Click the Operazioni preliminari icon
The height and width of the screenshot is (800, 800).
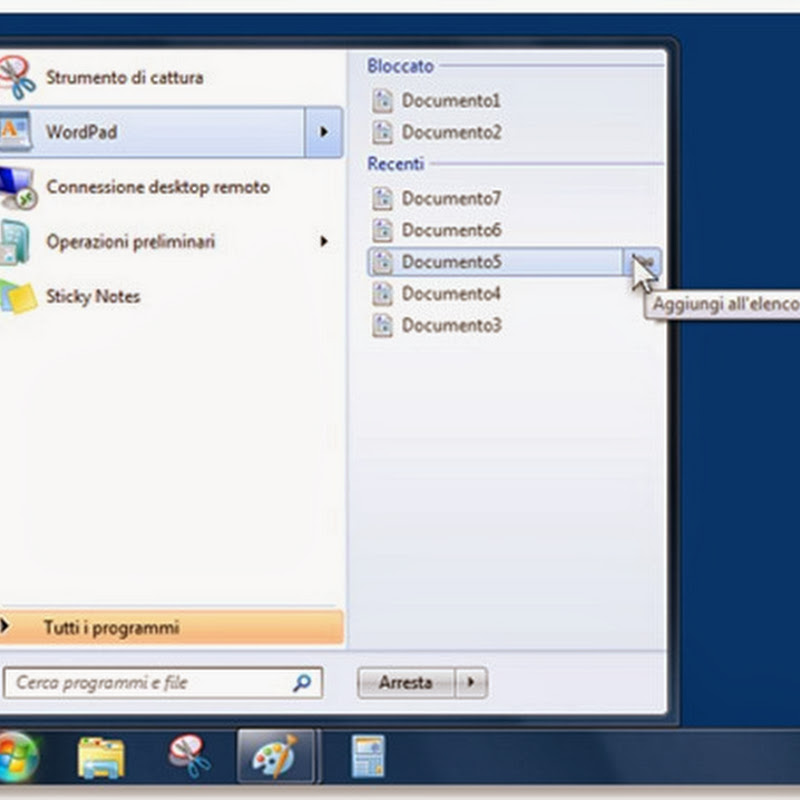pyautogui.click(x=14, y=242)
